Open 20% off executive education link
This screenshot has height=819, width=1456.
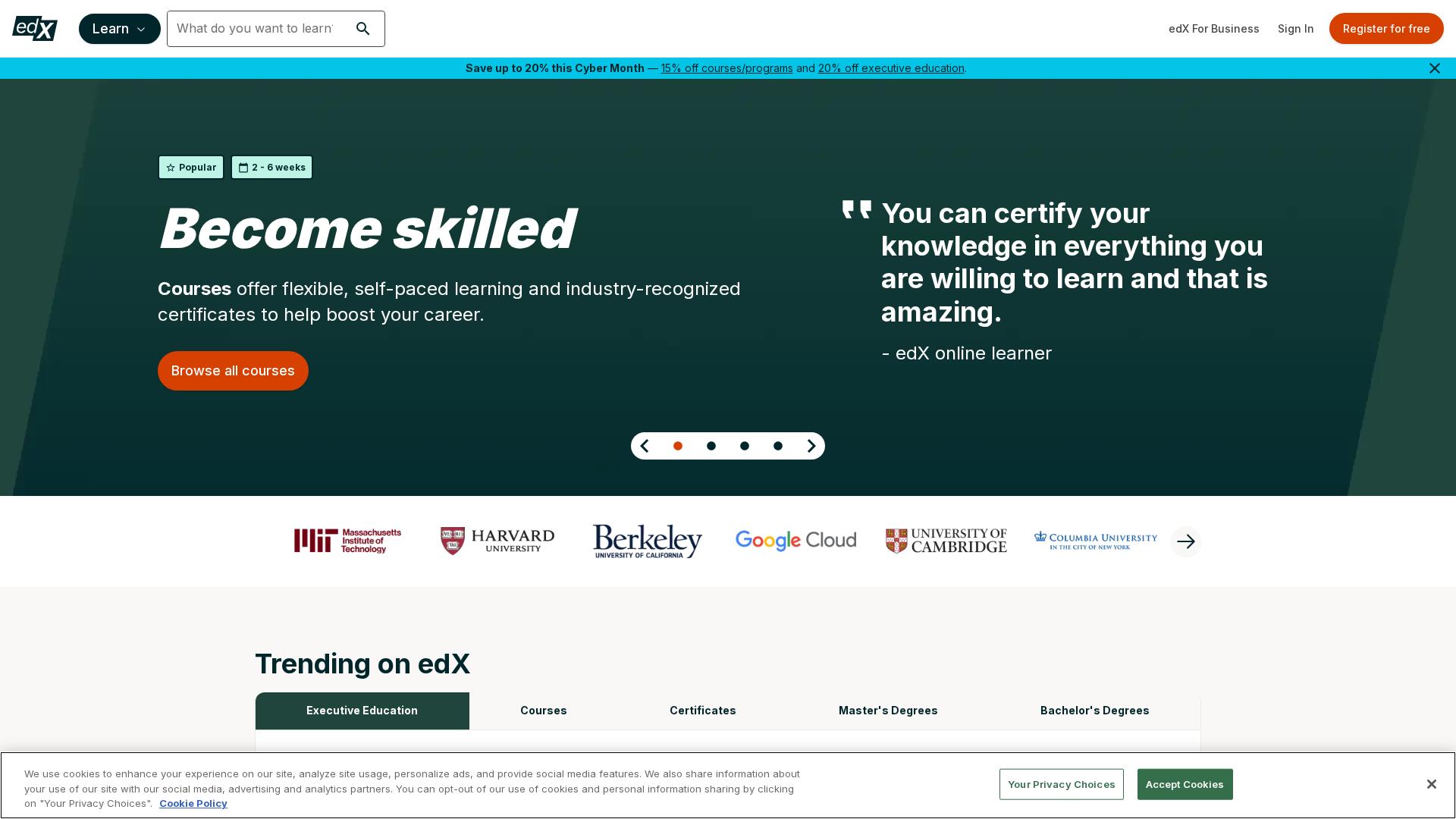[891, 68]
